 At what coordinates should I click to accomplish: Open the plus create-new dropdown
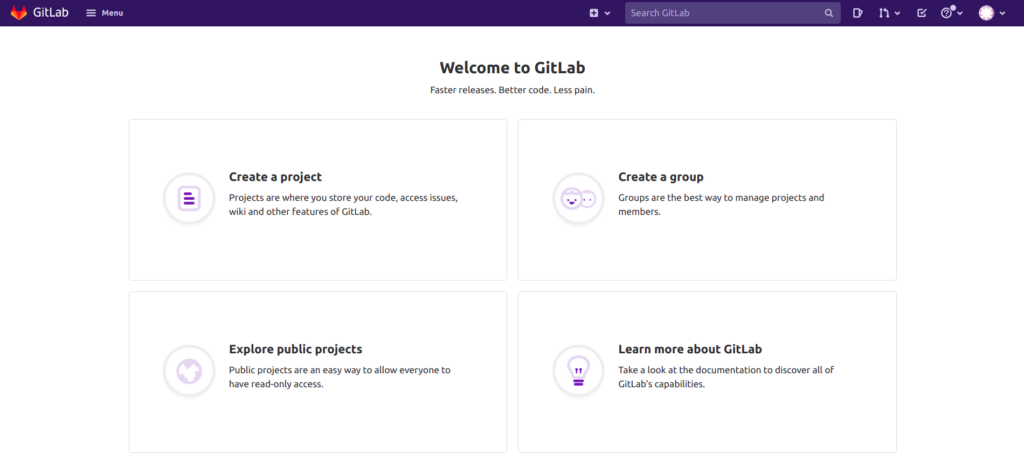600,13
